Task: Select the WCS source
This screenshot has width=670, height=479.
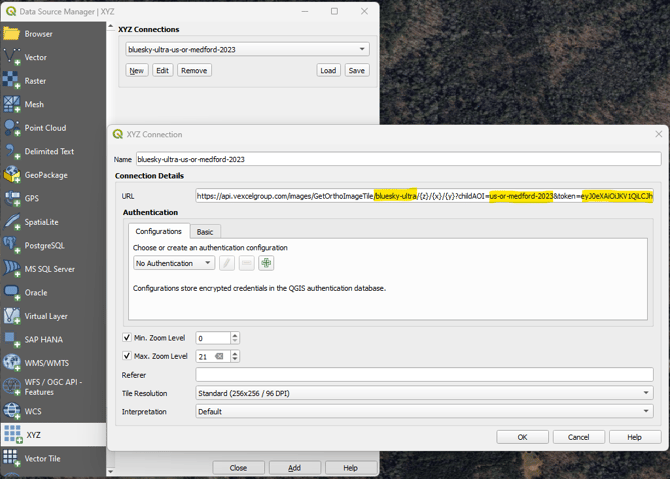Action: tap(53, 411)
